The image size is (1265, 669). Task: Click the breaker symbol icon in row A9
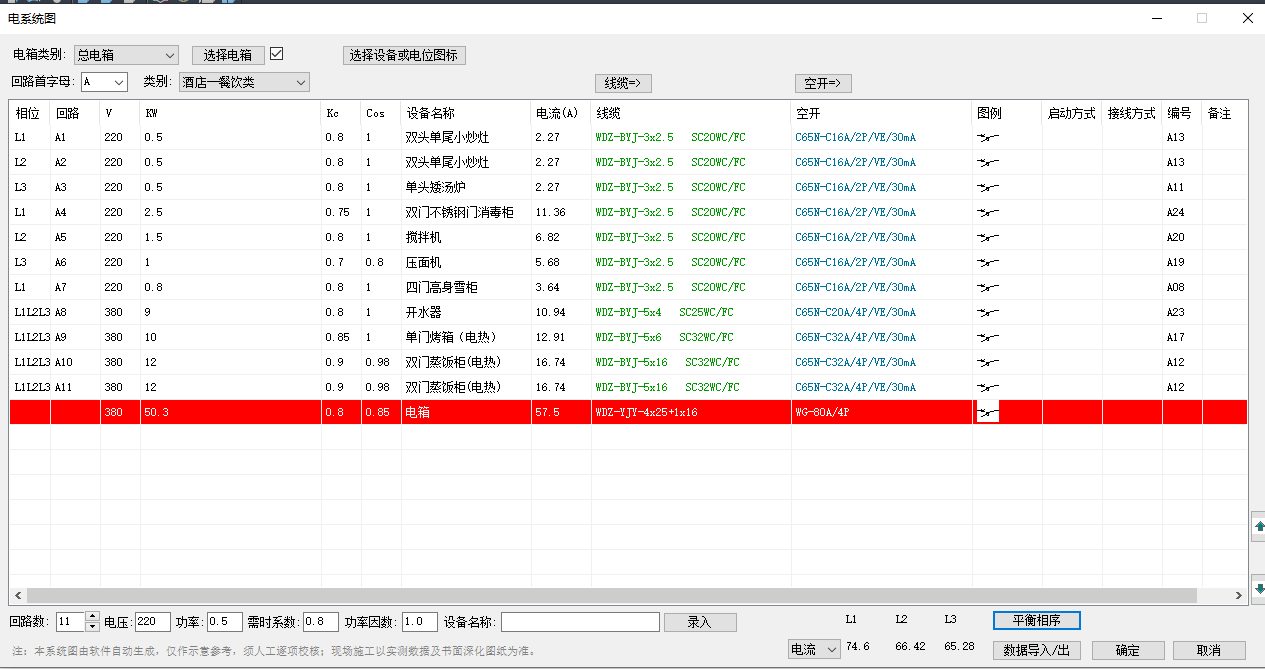pos(988,338)
